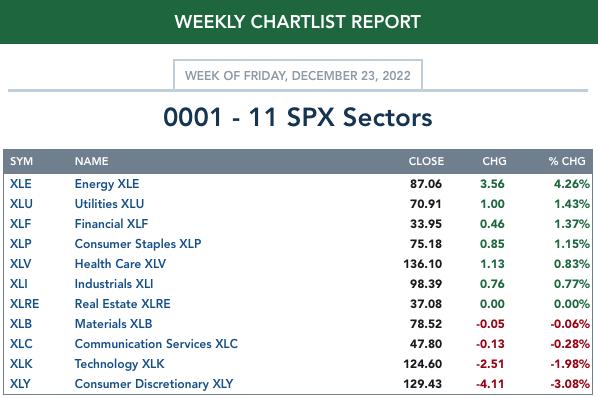Image resolution: width=598 pixels, height=398 pixels.
Task: Click the XLI symbol link
Action: click(x=19, y=284)
